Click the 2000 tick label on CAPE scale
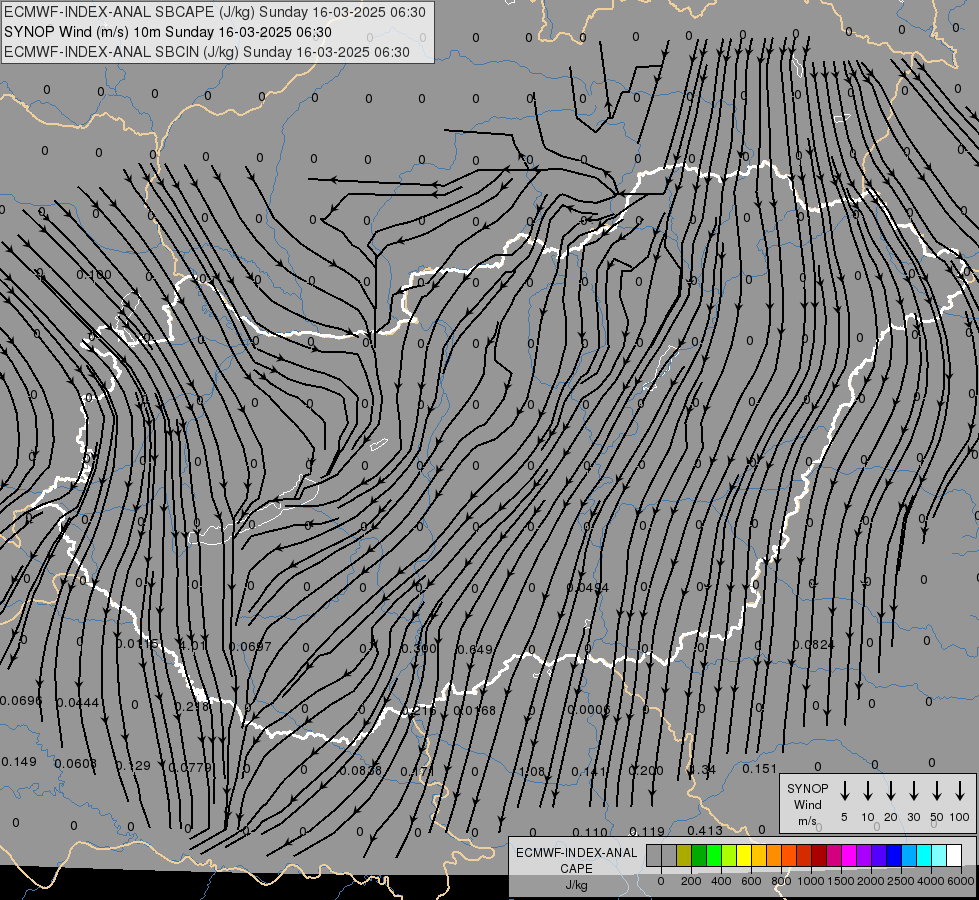The image size is (979, 900). tap(871, 881)
